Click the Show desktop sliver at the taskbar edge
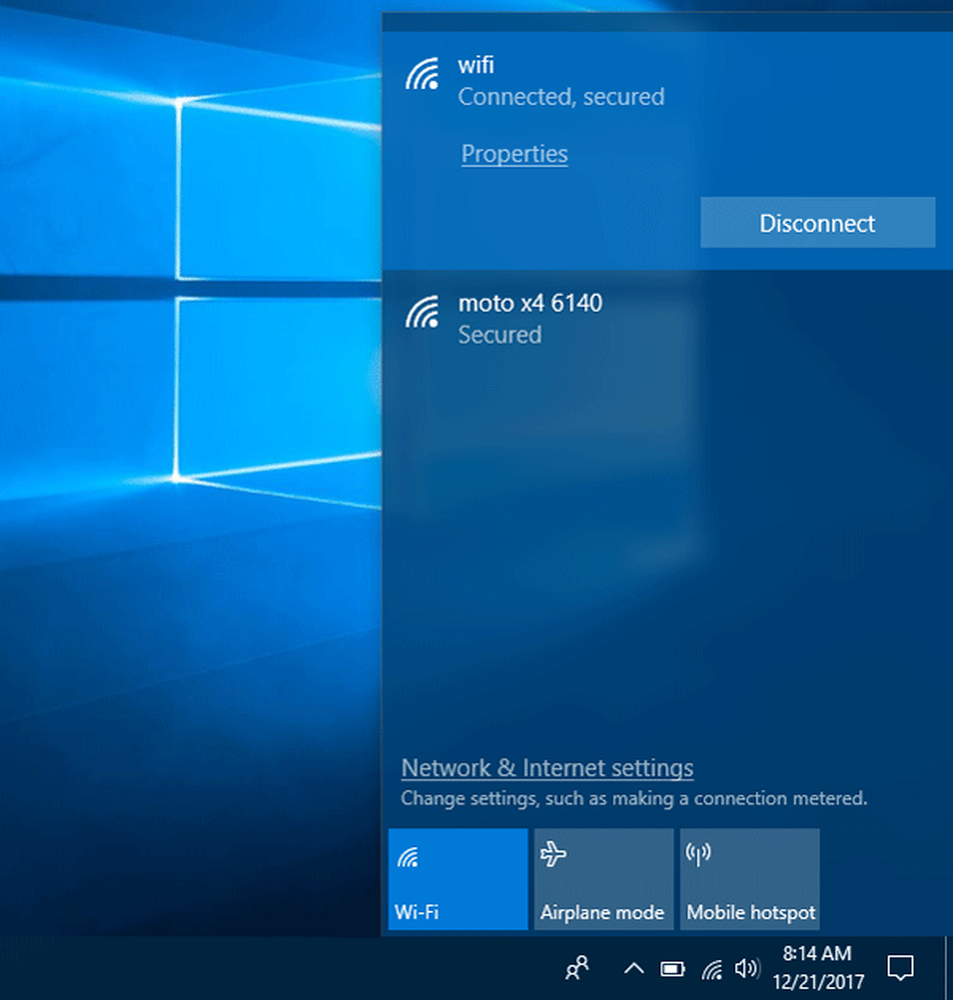The height and width of the screenshot is (1000, 953). tap(949, 968)
